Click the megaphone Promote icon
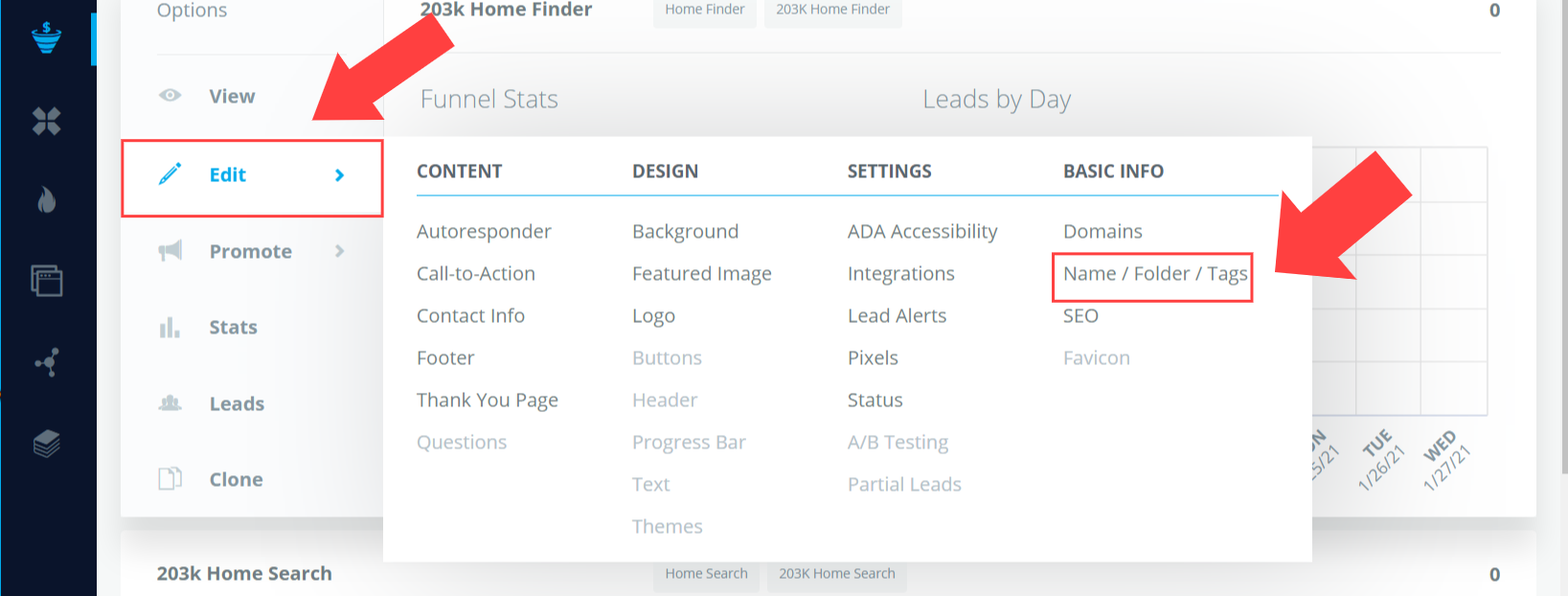1568x596 pixels. [x=170, y=251]
